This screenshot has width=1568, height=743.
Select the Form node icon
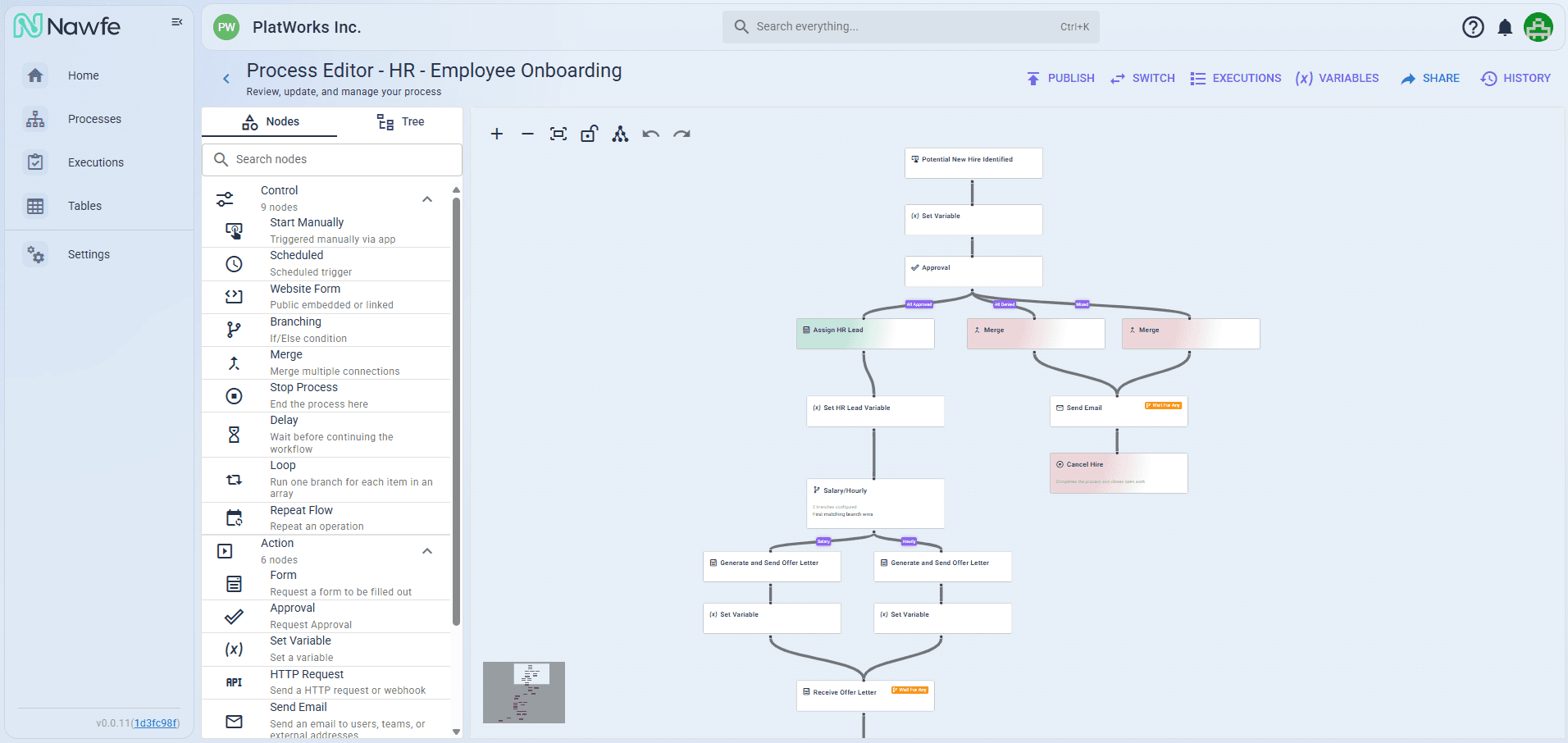click(x=234, y=584)
